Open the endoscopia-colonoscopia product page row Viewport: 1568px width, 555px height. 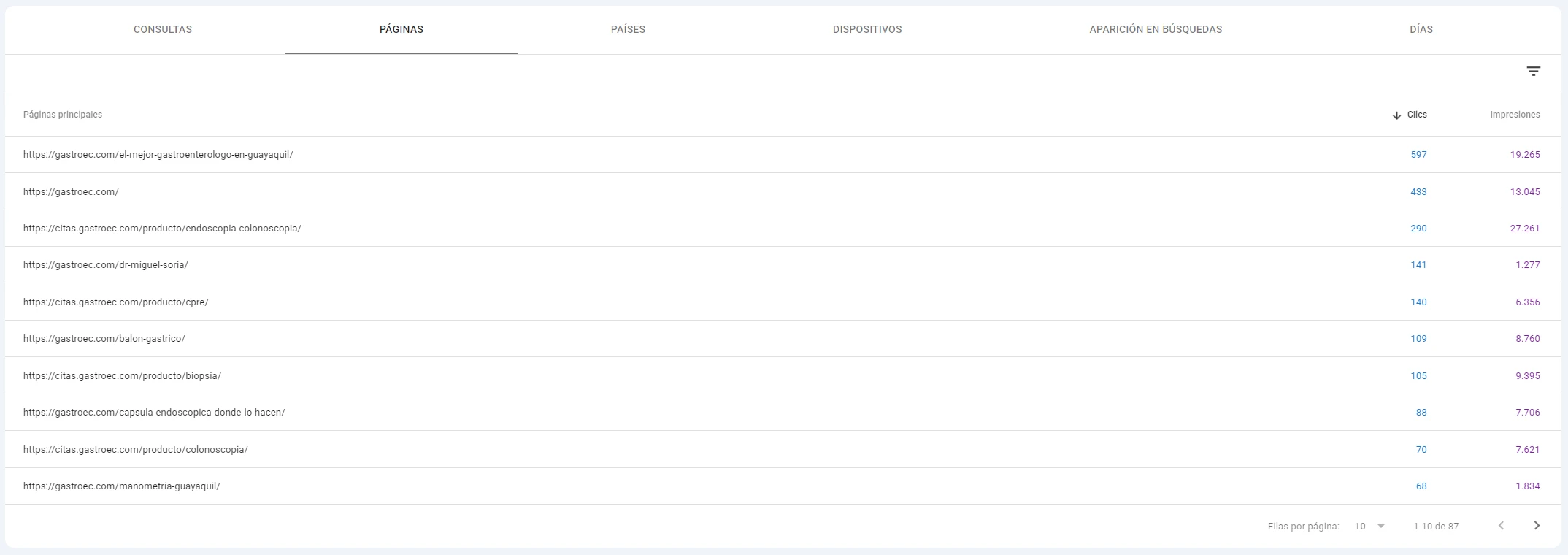[783, 229]
